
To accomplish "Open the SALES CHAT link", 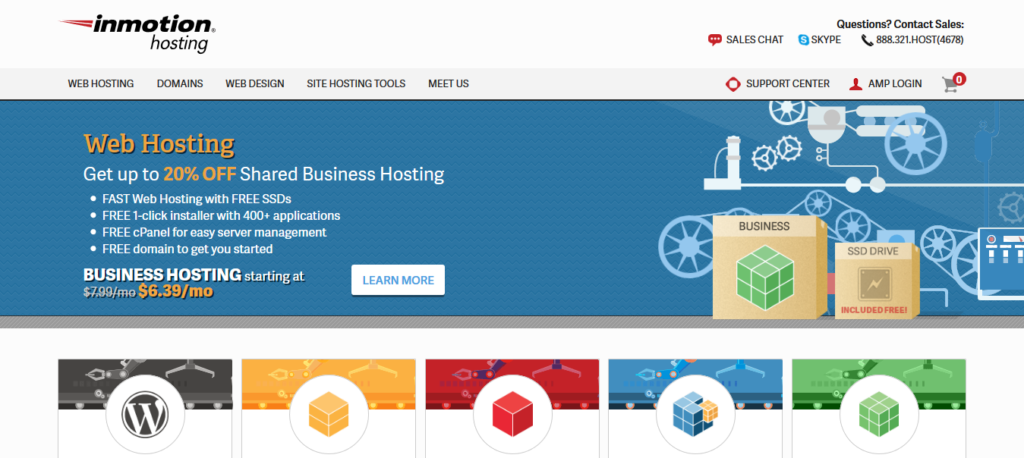I will click(x=754, y=40).
